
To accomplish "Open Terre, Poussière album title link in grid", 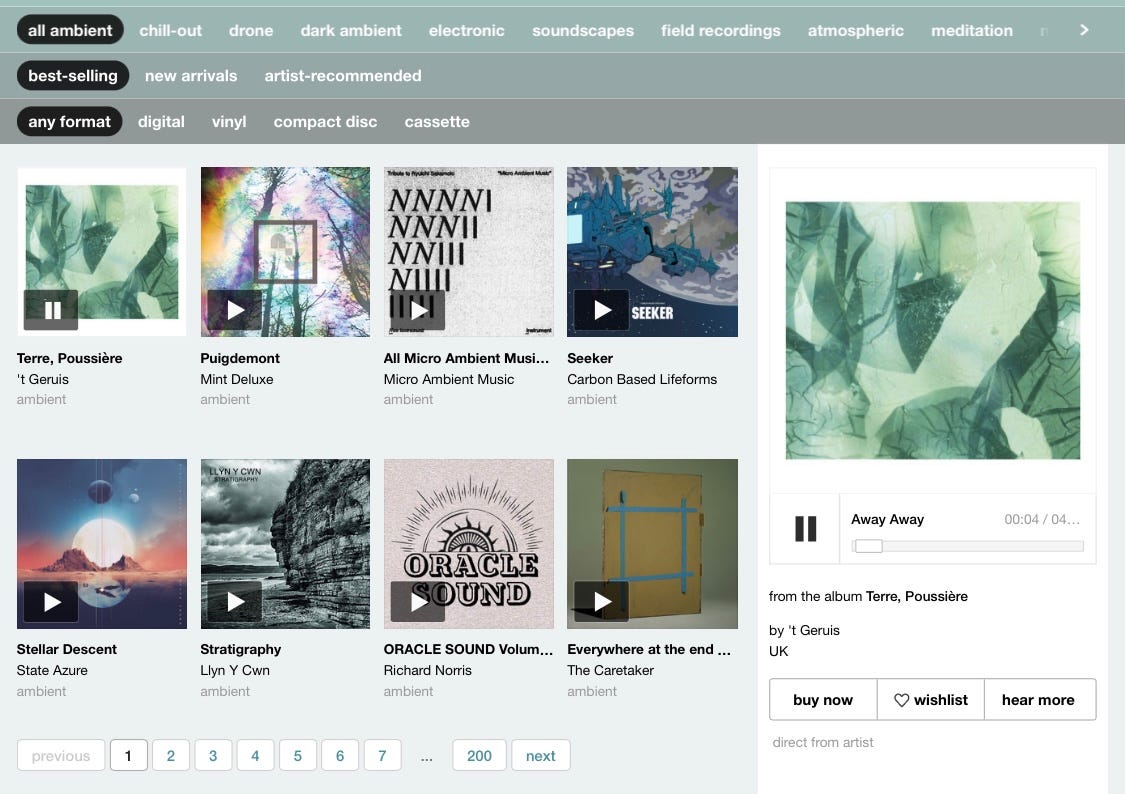I will (x=70, y=358).
